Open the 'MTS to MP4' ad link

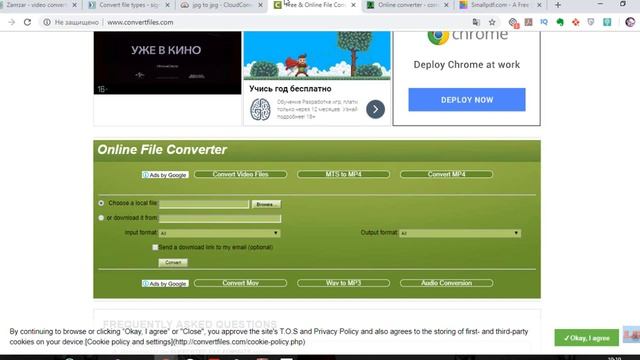tap(343, 174)
